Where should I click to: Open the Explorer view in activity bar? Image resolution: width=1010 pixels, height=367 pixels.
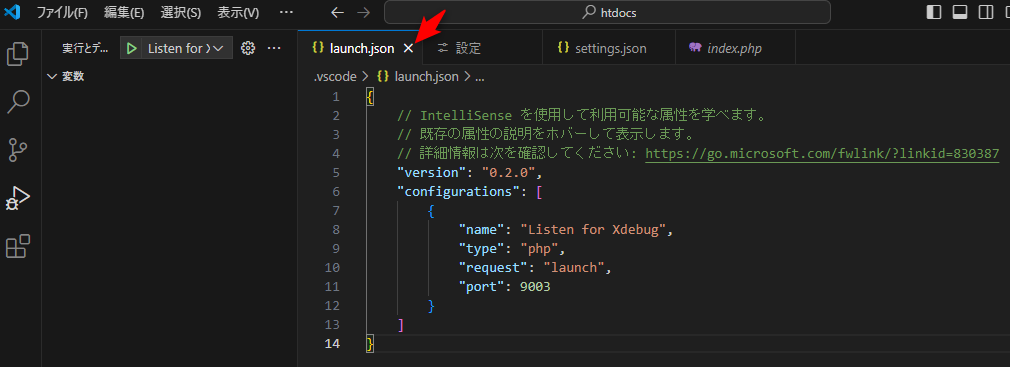[x=18, y=53]
